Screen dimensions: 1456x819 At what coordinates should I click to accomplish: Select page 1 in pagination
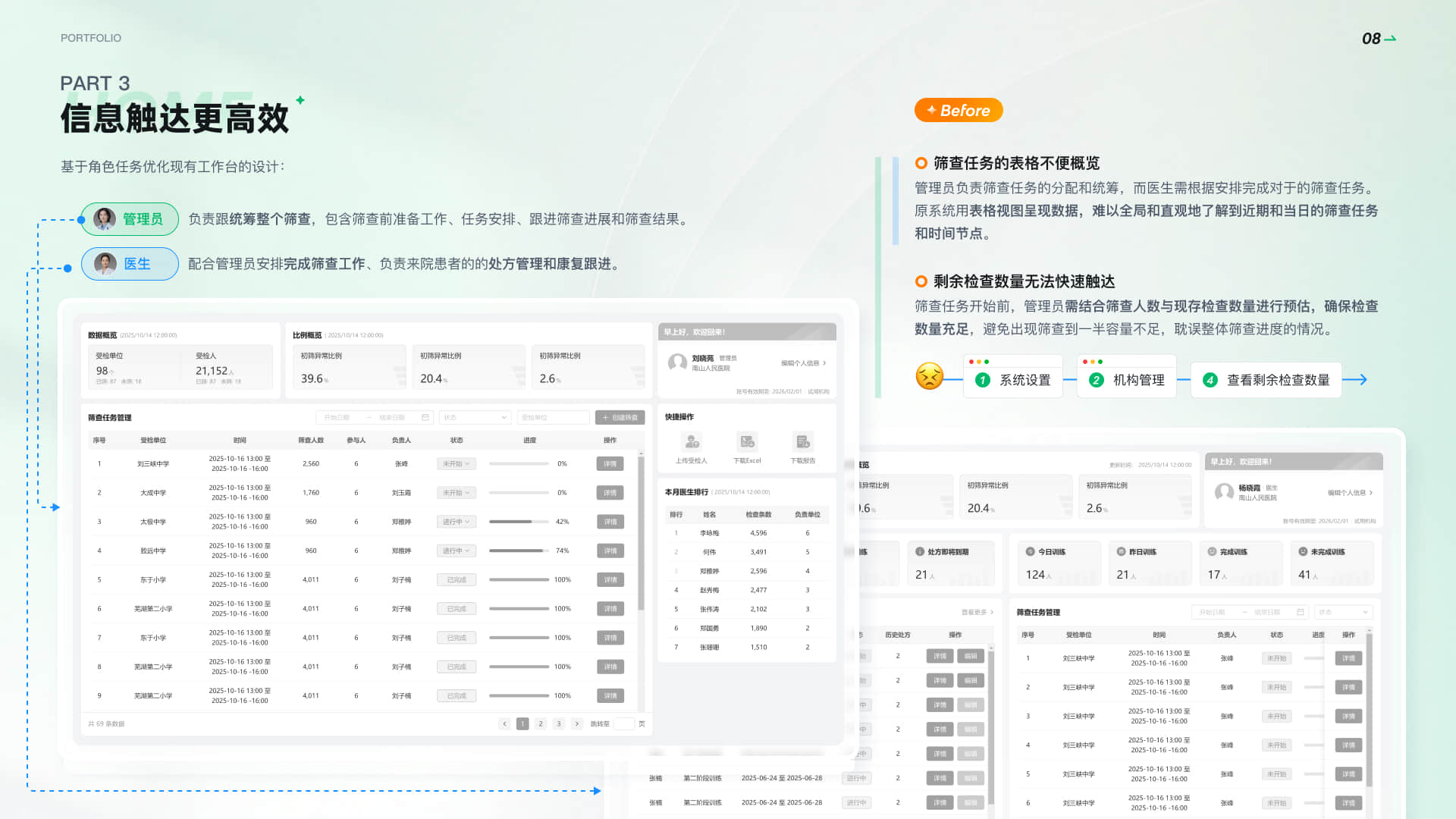click(x=522, y=724)
